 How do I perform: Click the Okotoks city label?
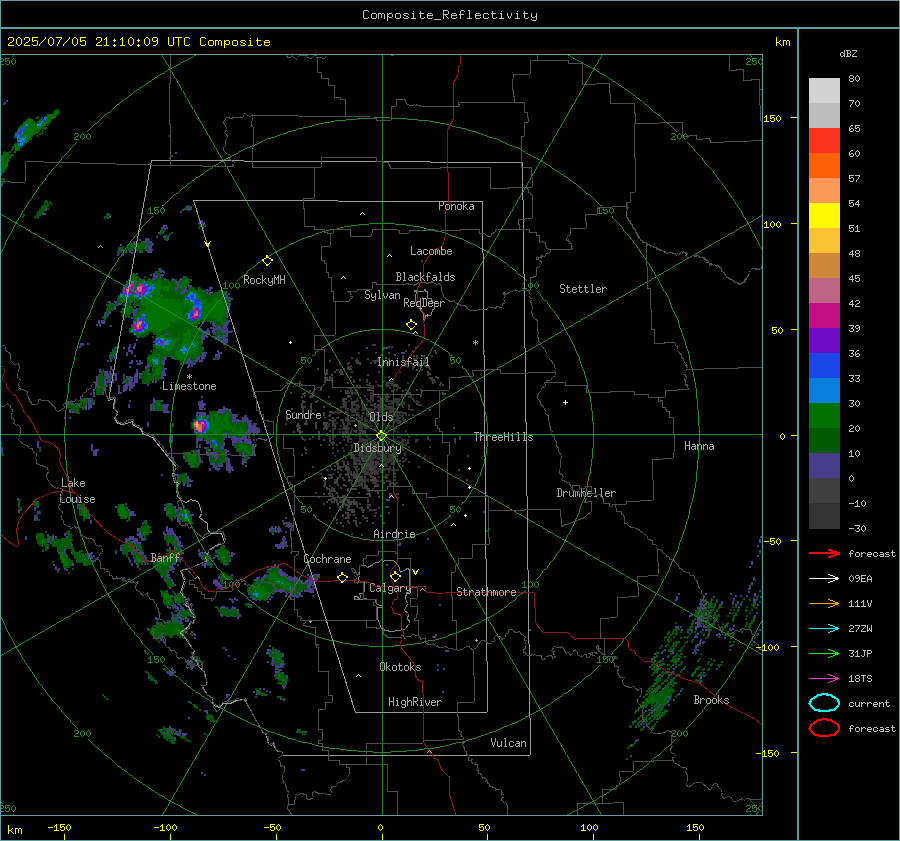400,667
